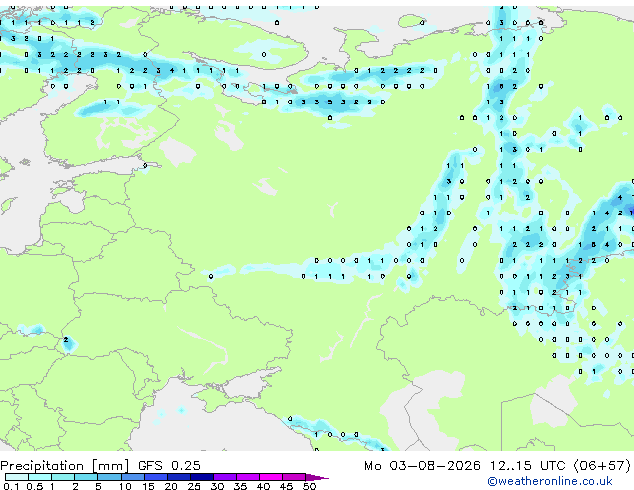Click the '50' legend scale value
The height and width of the screenshot is (490, 634).
[x=309, y=486]
